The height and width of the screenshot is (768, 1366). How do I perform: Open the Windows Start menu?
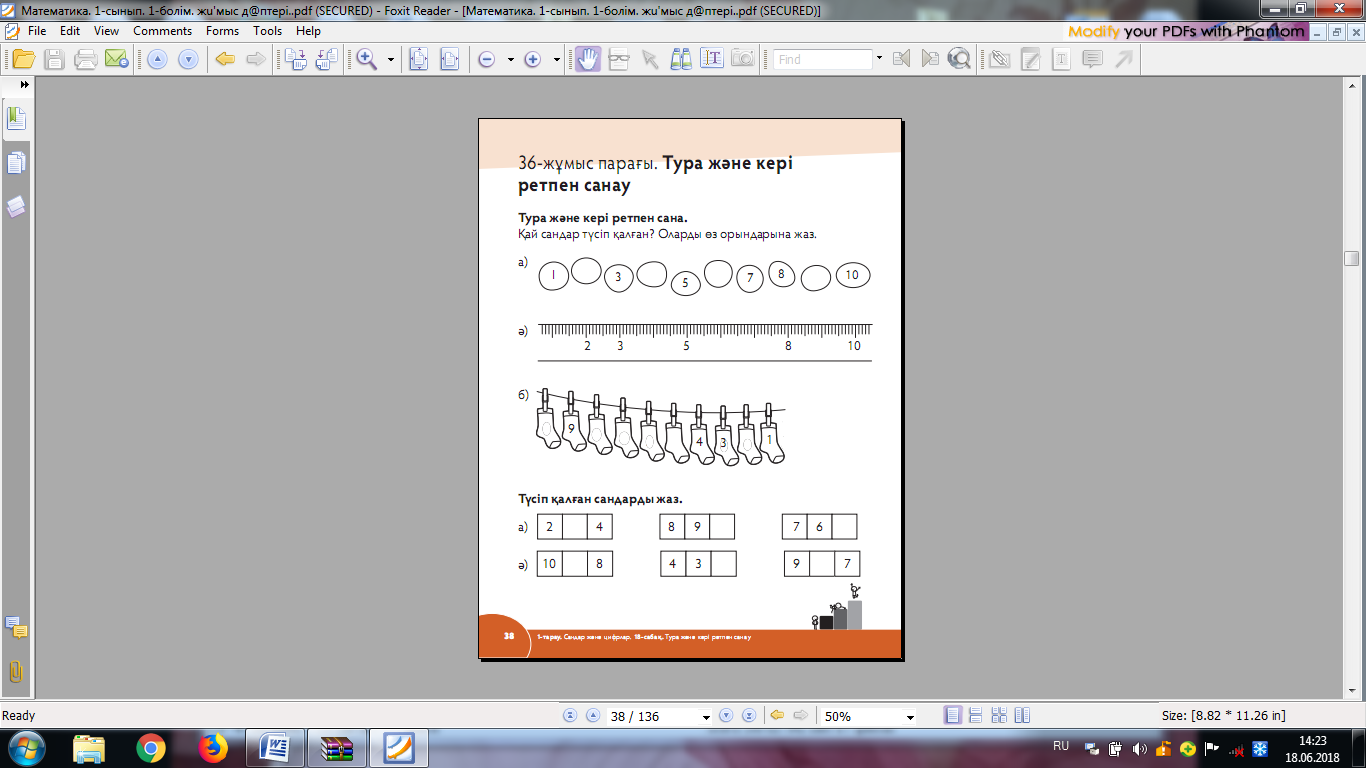[25, 748]
